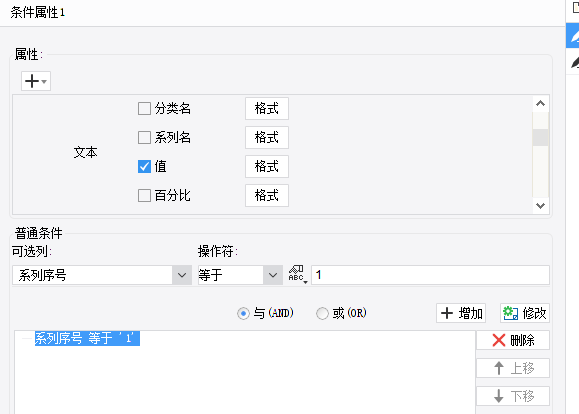Click the 修改 modify condition button
The height and width of the screenshot is (414, 579).
pyautogui.click(x=525, y=313)
